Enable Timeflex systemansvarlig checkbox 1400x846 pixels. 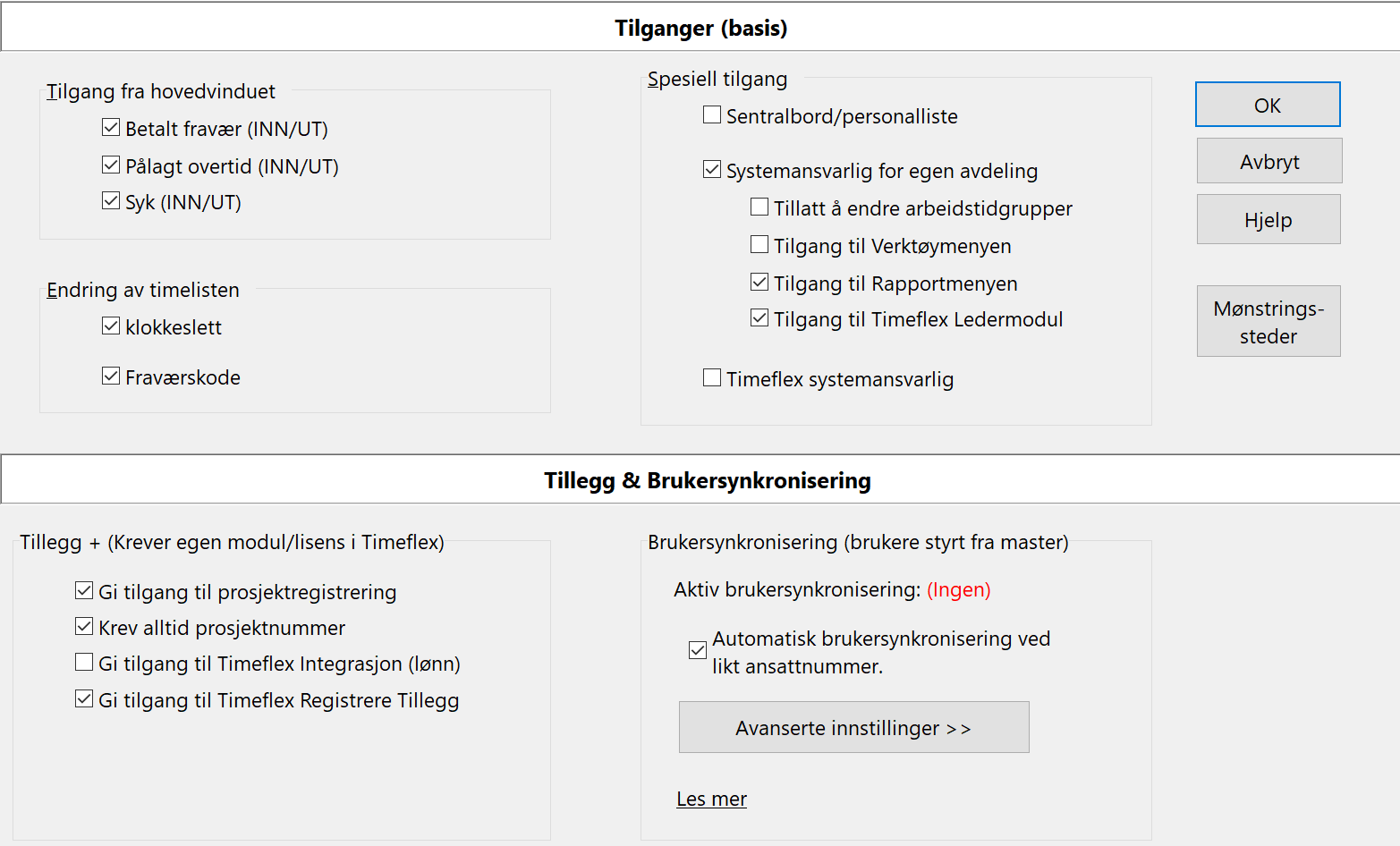(x=712, y=378)
